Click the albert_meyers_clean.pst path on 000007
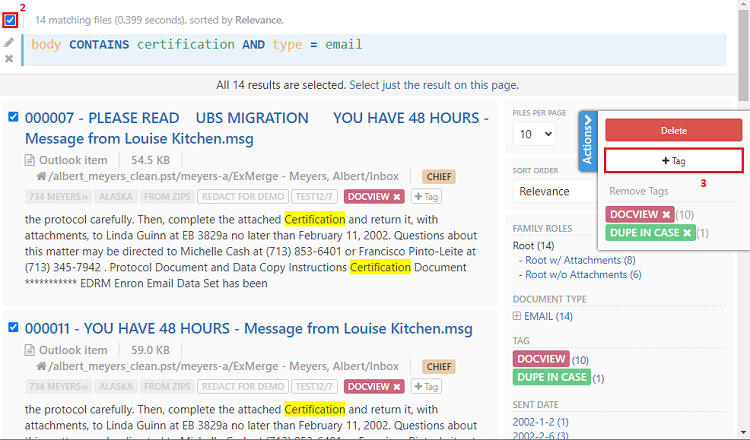 click(x=223, y=176)
